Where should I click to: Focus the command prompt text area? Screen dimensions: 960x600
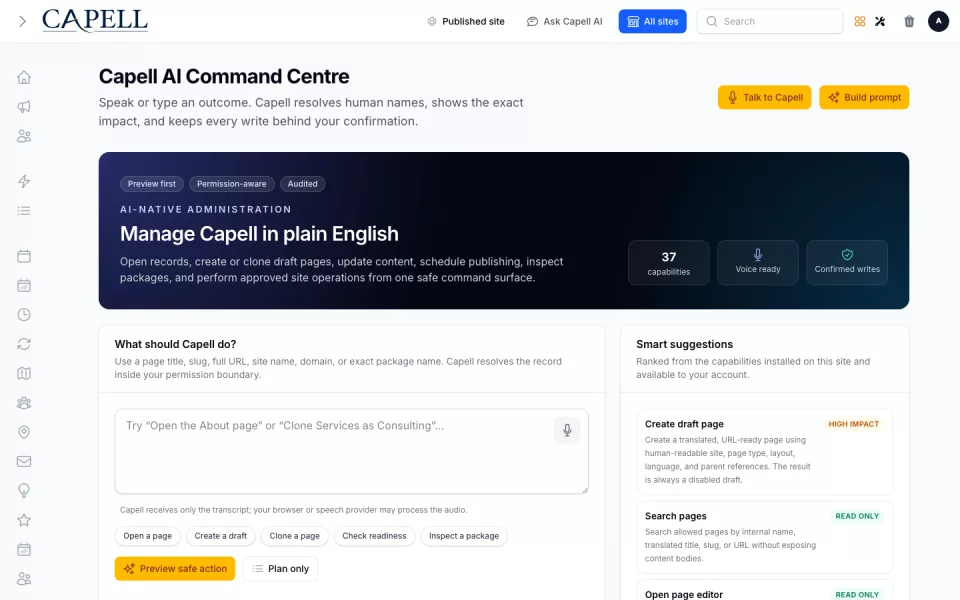click(x=351, y=451)
